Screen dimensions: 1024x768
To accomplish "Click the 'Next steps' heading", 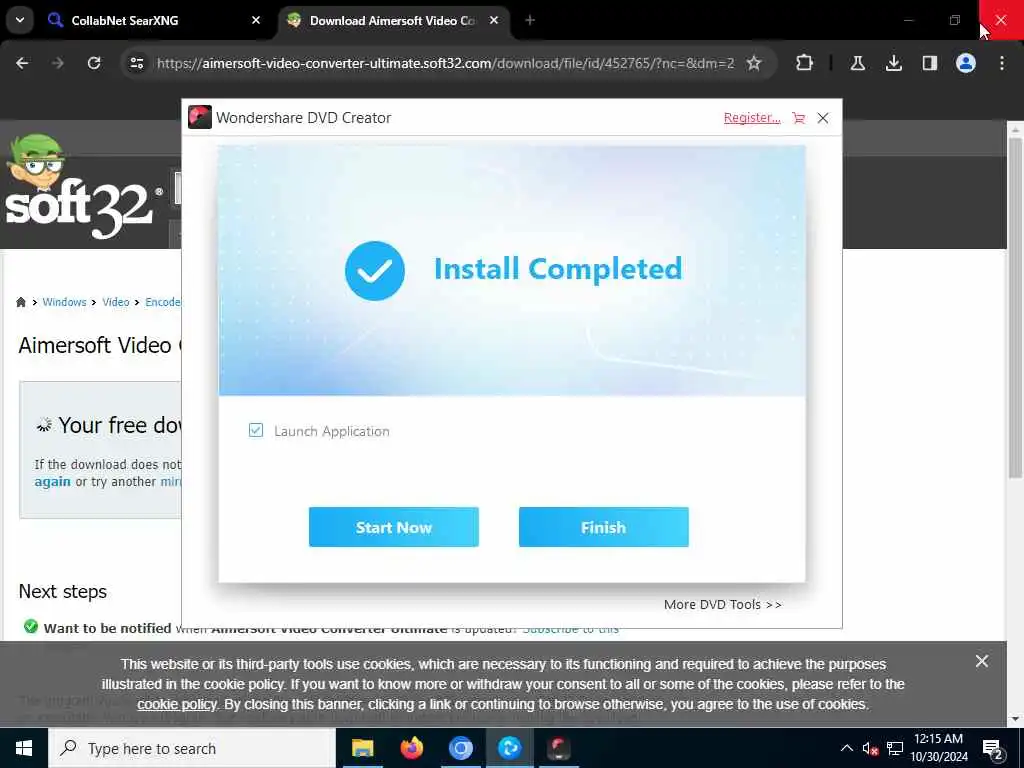I will tap(63, 591).
